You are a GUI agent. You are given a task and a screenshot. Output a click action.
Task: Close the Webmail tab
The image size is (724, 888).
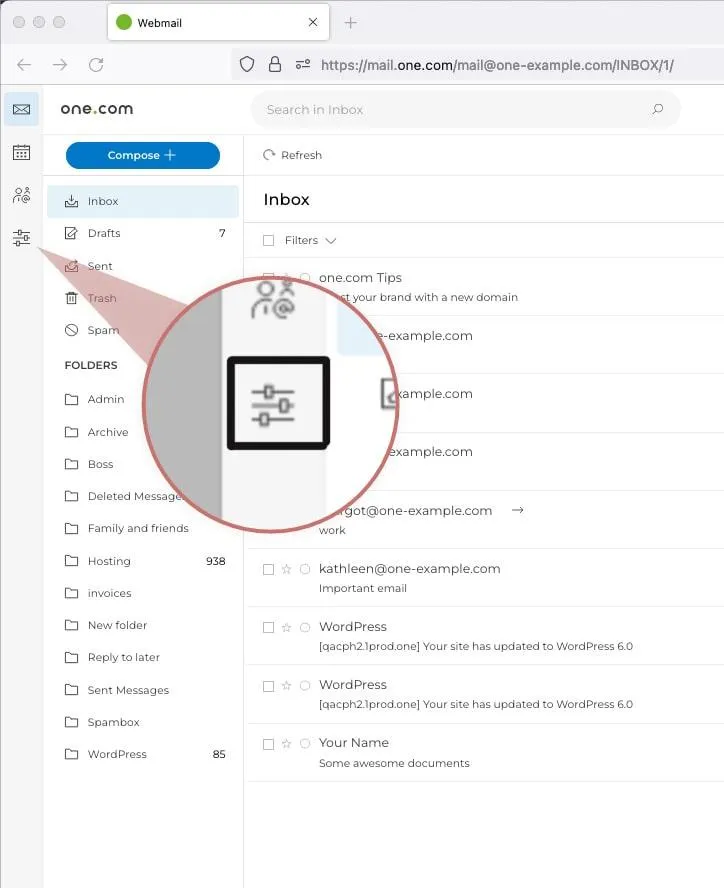[x=313, y=22]
